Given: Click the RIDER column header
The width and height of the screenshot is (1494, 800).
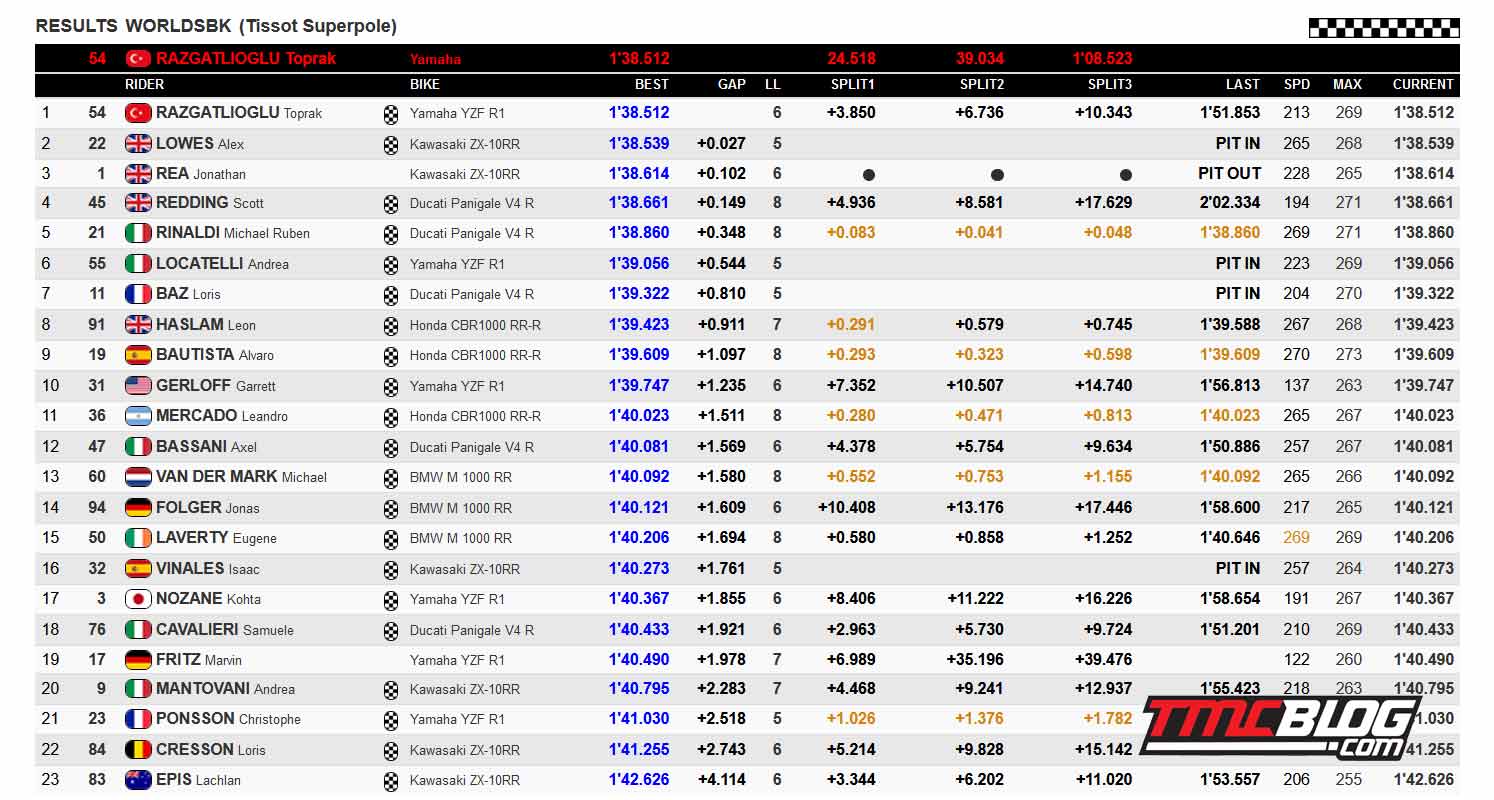Looking at the screenshot, I should coord(144,85).
